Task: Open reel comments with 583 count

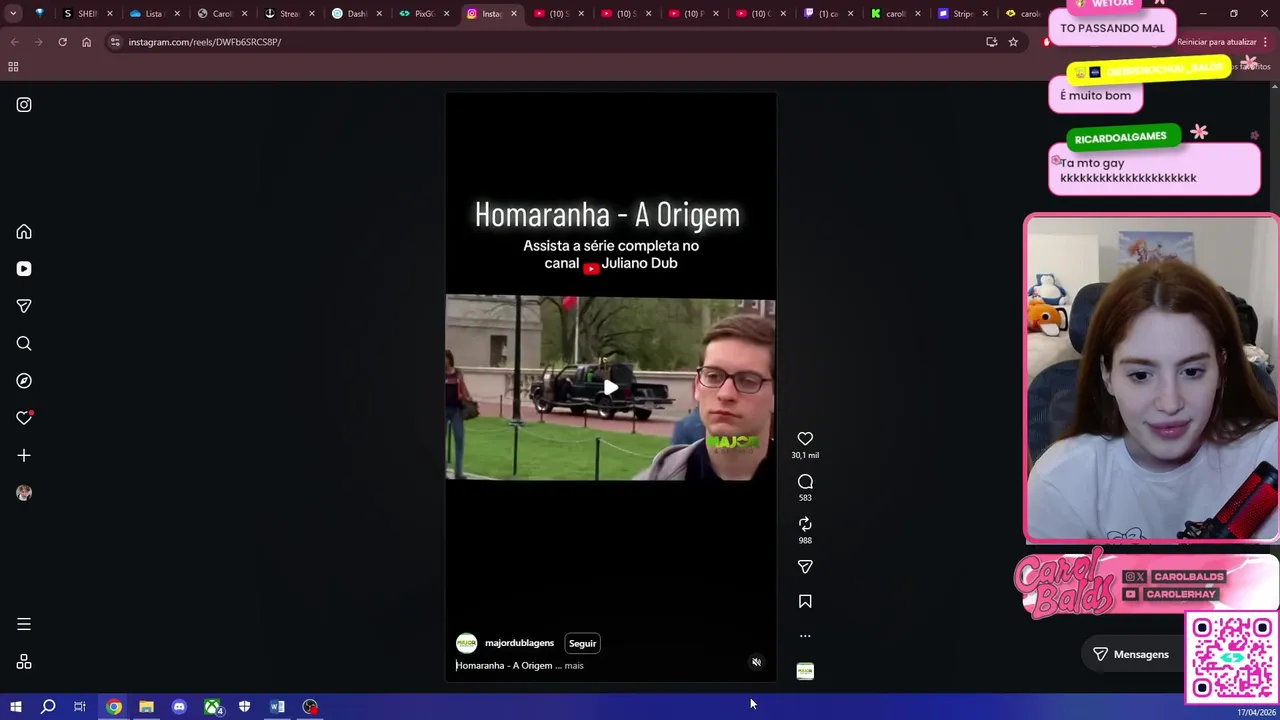Action: pos(805,482)
